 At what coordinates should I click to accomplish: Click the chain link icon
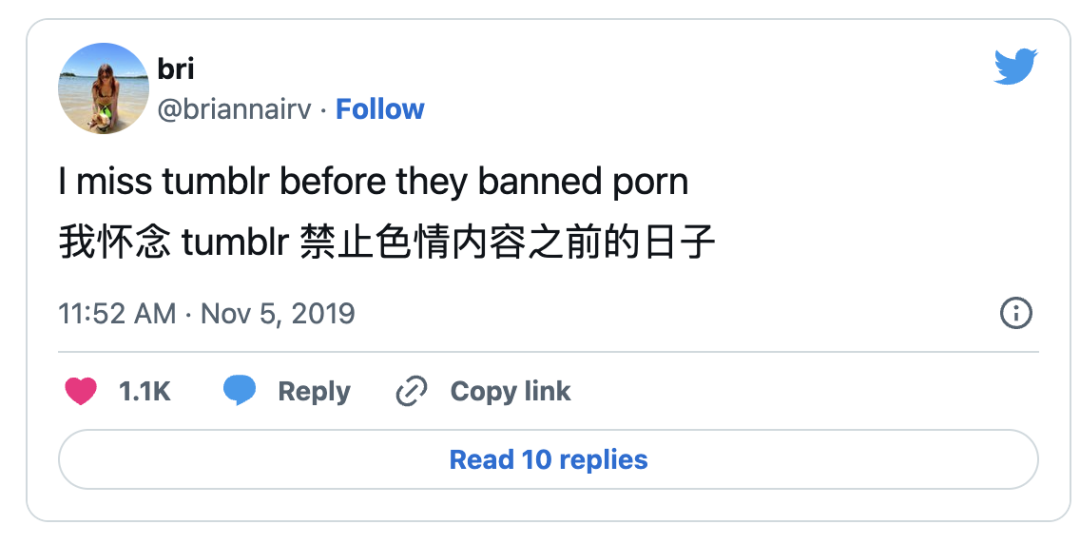click(x=411, y=391)
